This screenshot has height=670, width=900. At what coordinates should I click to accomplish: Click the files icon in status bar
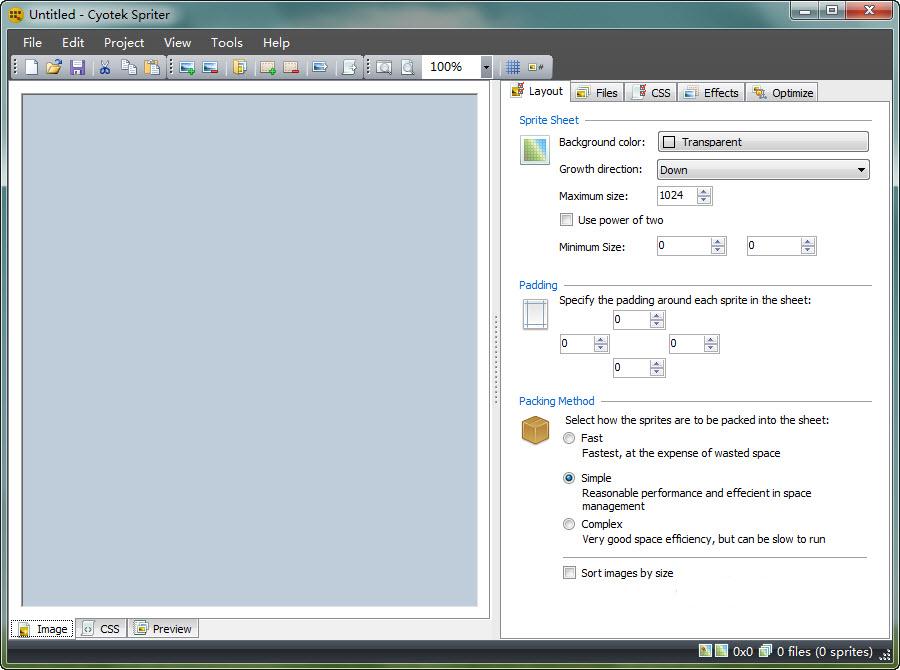coord(765,651)
